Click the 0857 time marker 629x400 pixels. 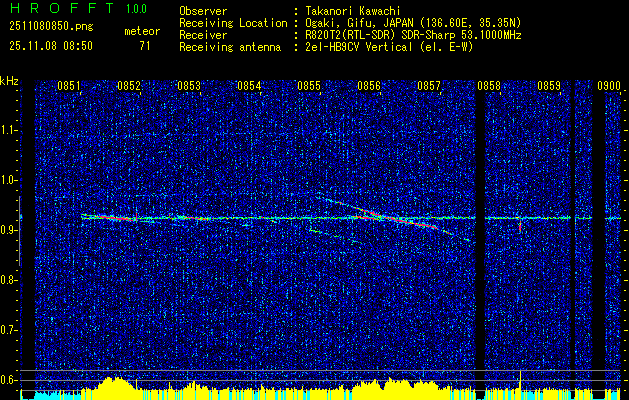click(x=428, y=86)
